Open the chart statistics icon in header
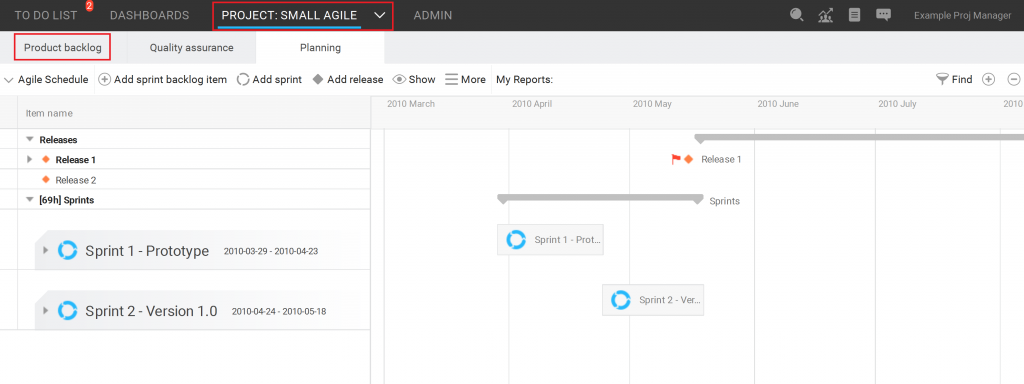 tap(825, 15)
